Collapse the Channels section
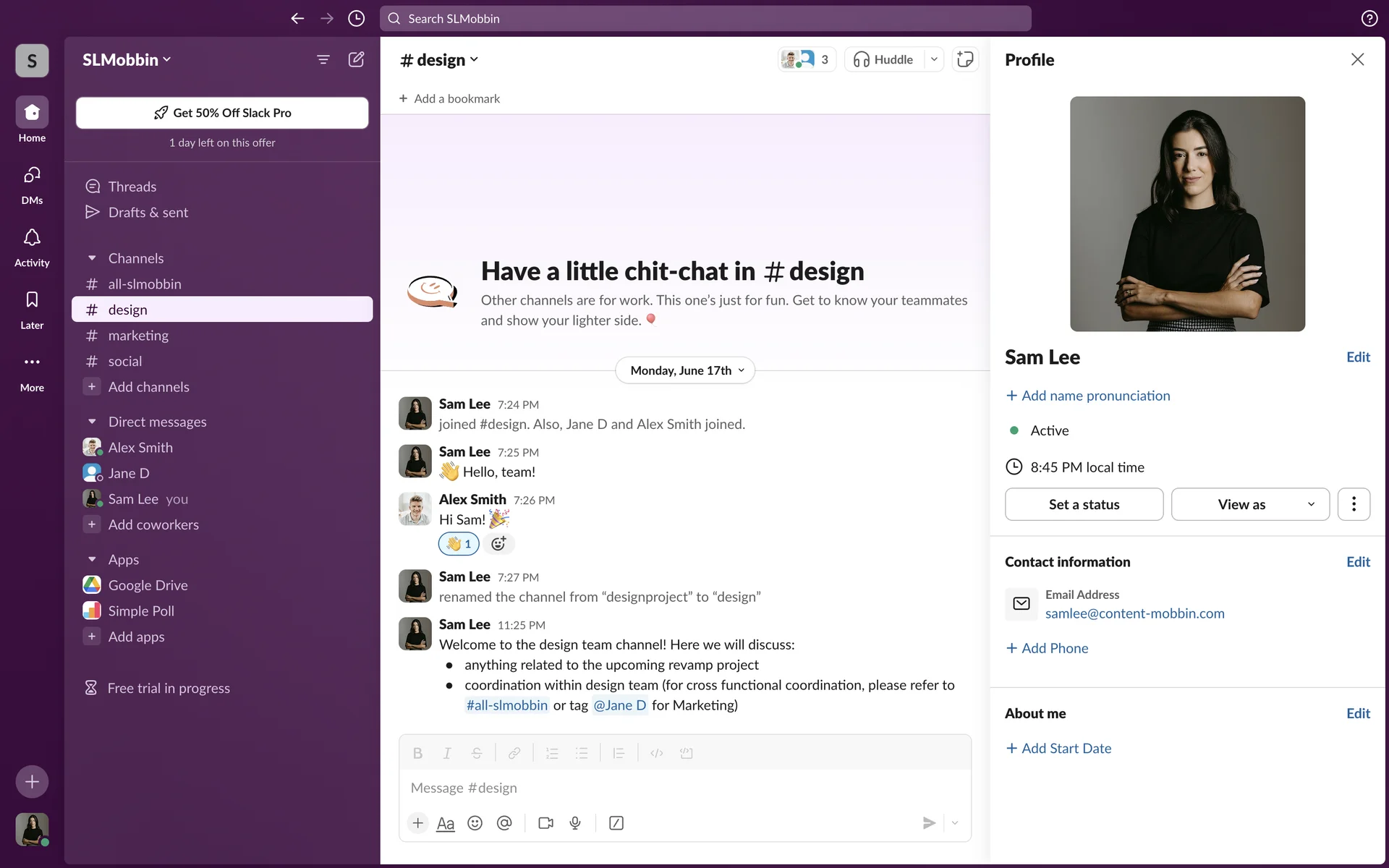The image size is (1389, 868). 92,258
